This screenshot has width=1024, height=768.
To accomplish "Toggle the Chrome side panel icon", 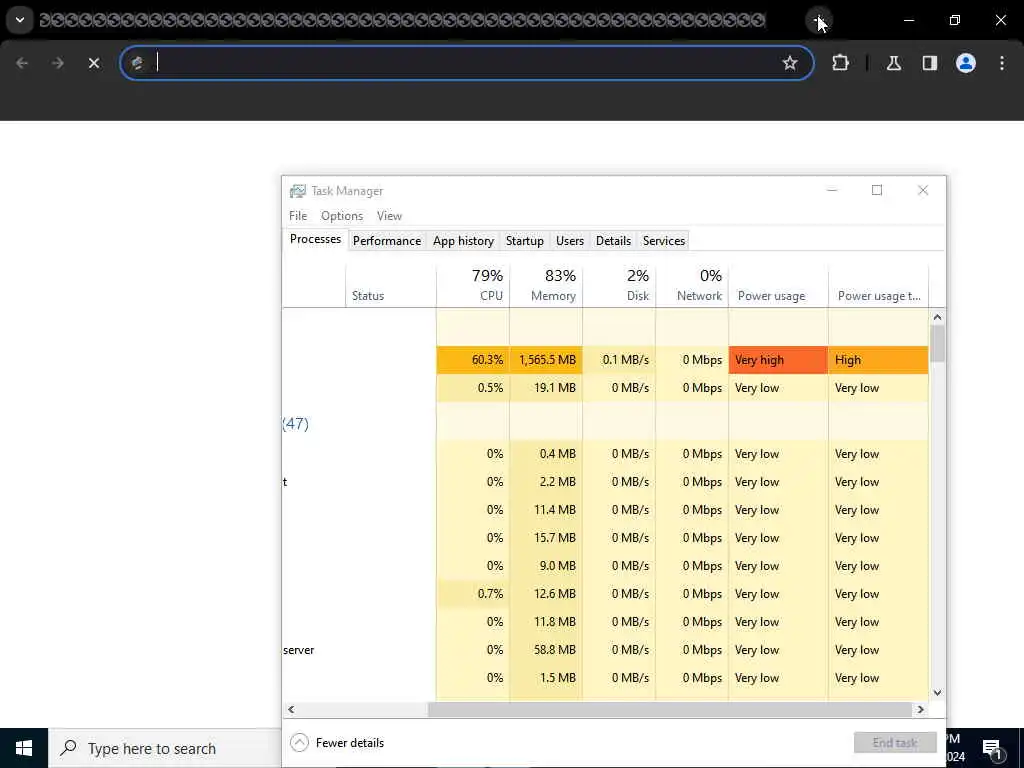I will coord(930,63).
